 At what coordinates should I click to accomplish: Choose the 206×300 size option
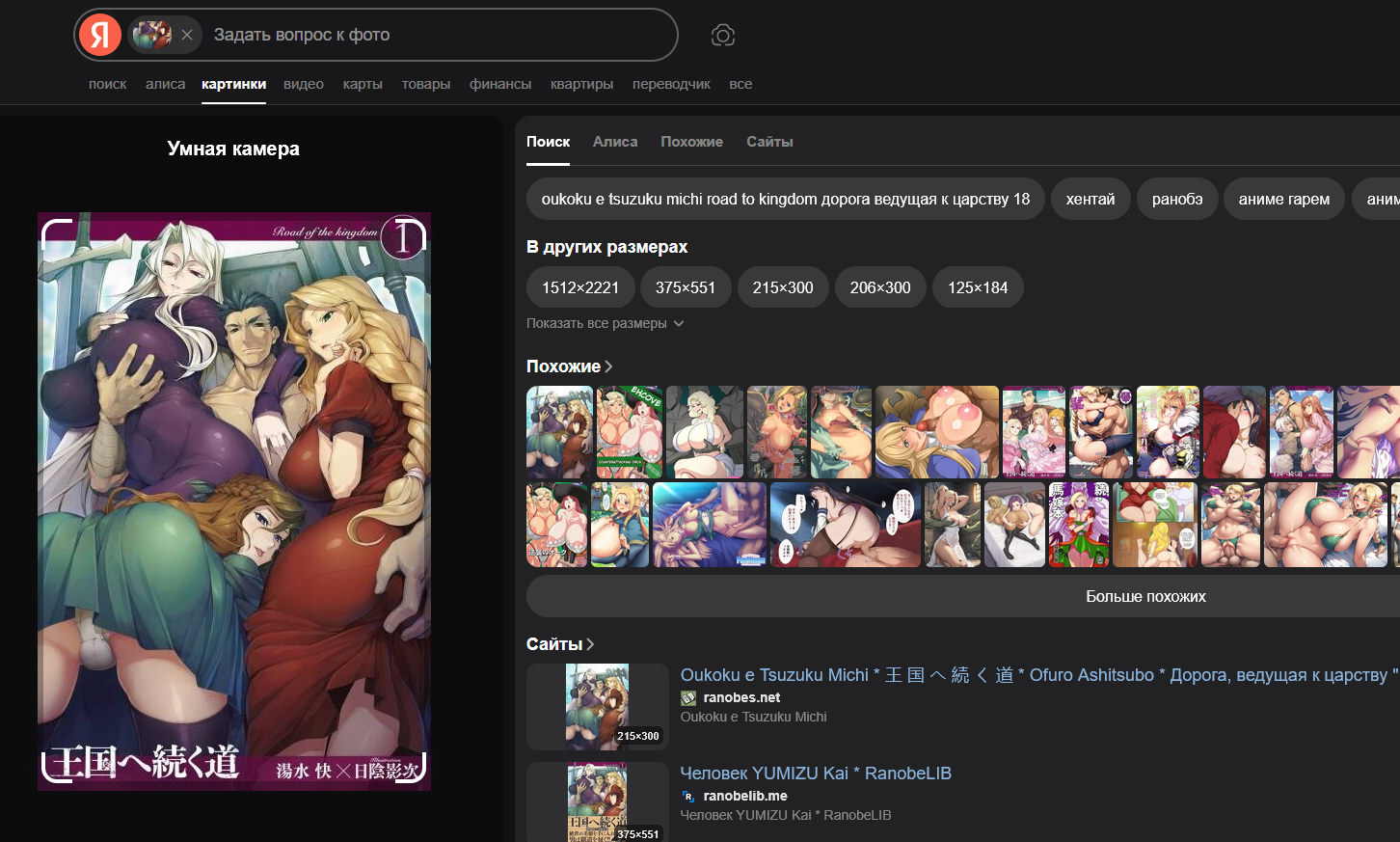tap(880, 287)
